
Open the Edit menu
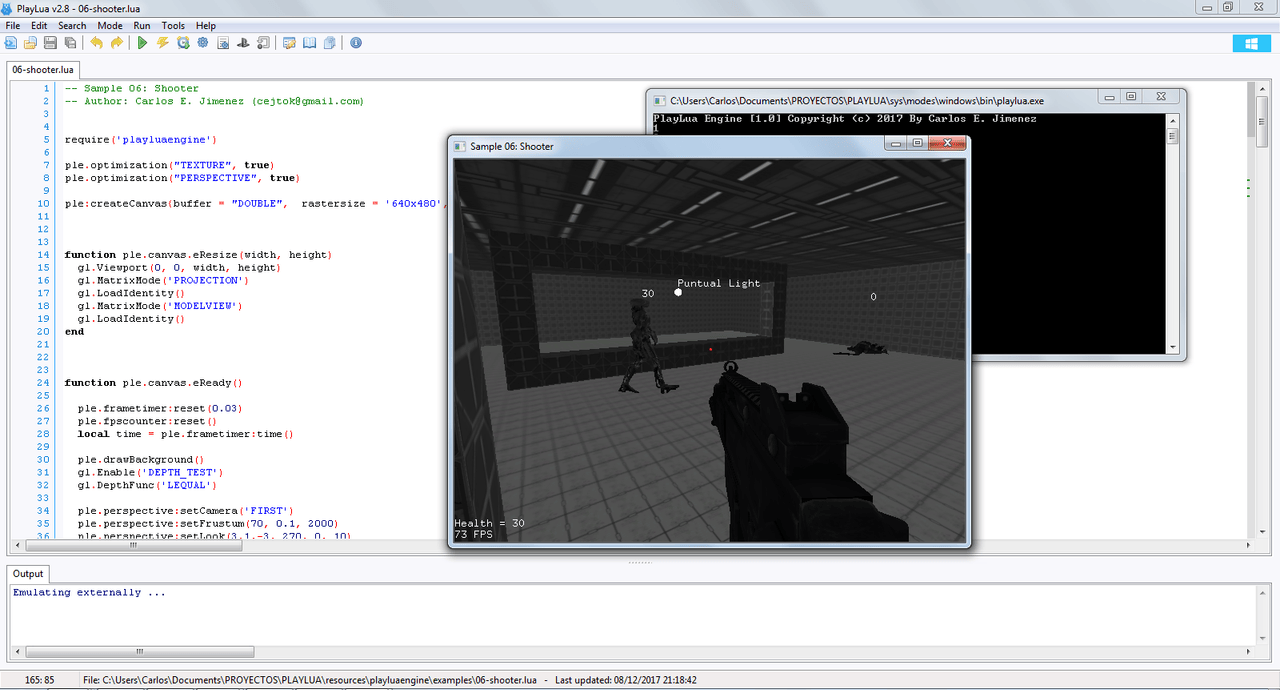[x=39, y=25]
